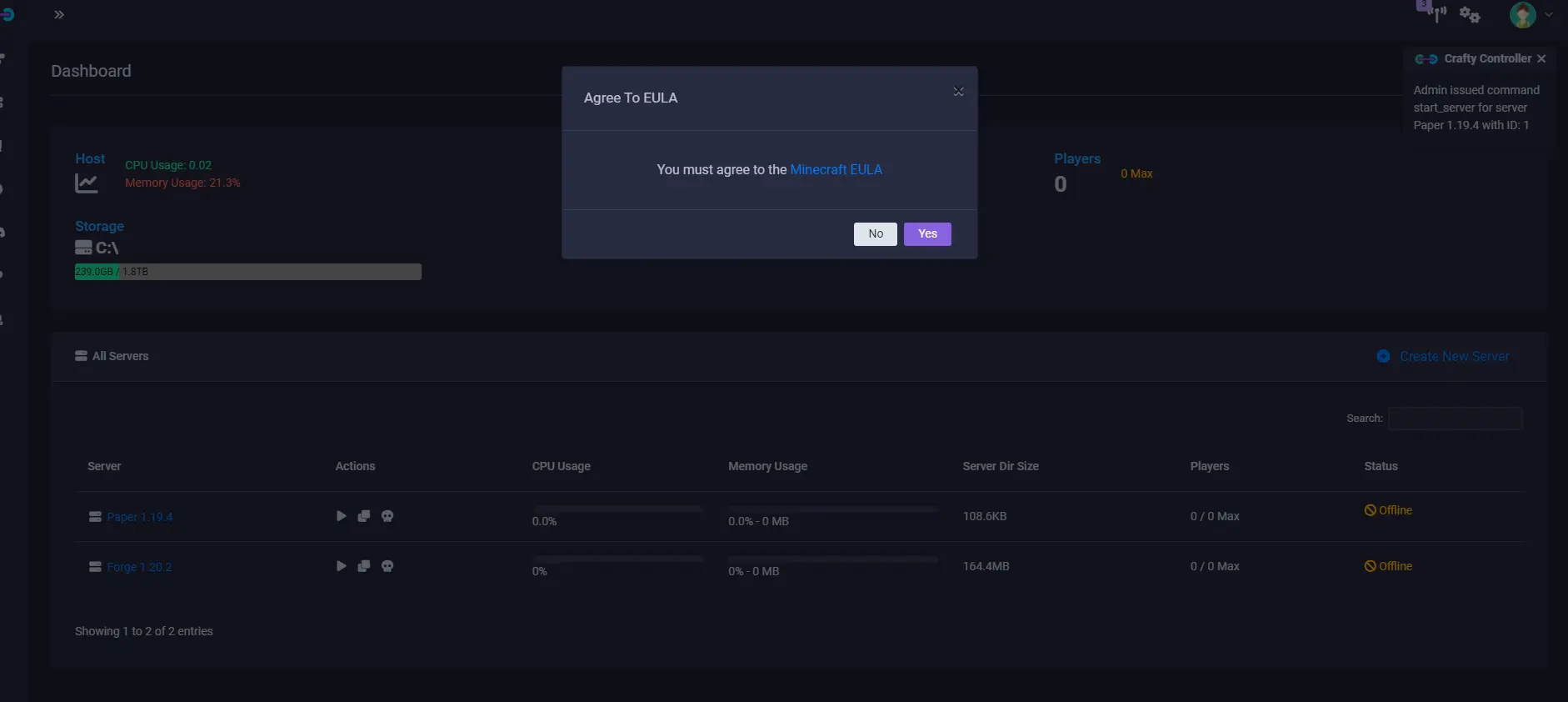Click the C:\ storage usage bar
This screenshot has width=1568, height=702.
click(x=248, y=272)
